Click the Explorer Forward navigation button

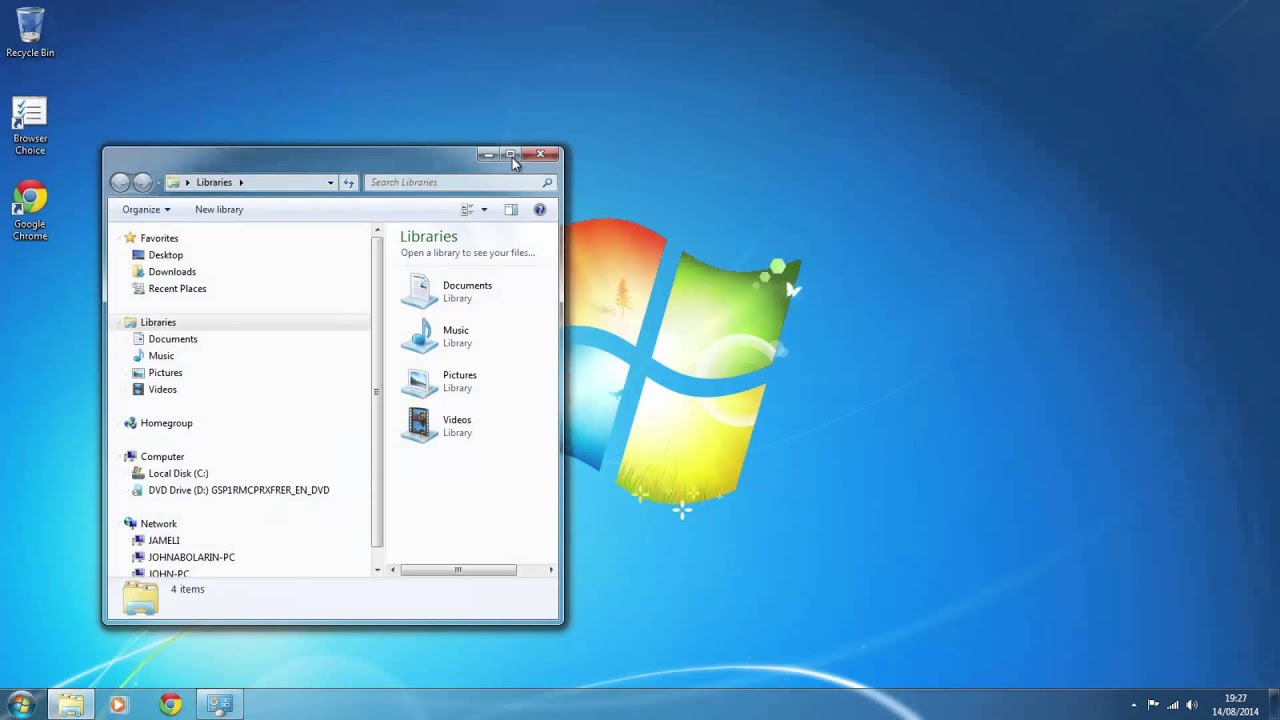(143, 182)
